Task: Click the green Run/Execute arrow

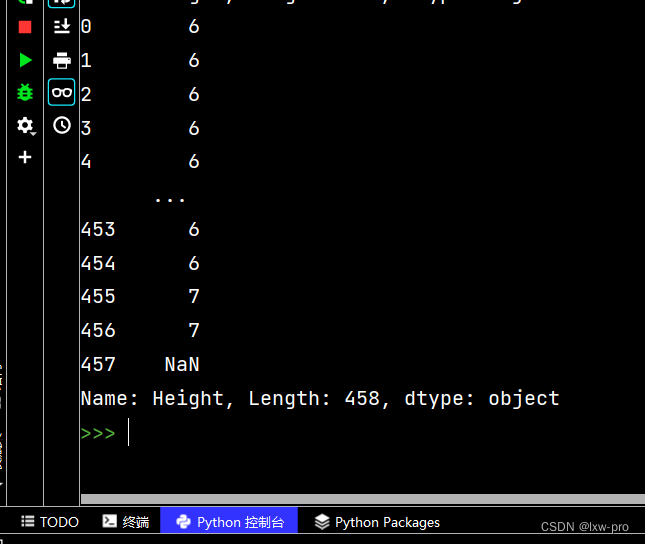Action: click(26, 60)
